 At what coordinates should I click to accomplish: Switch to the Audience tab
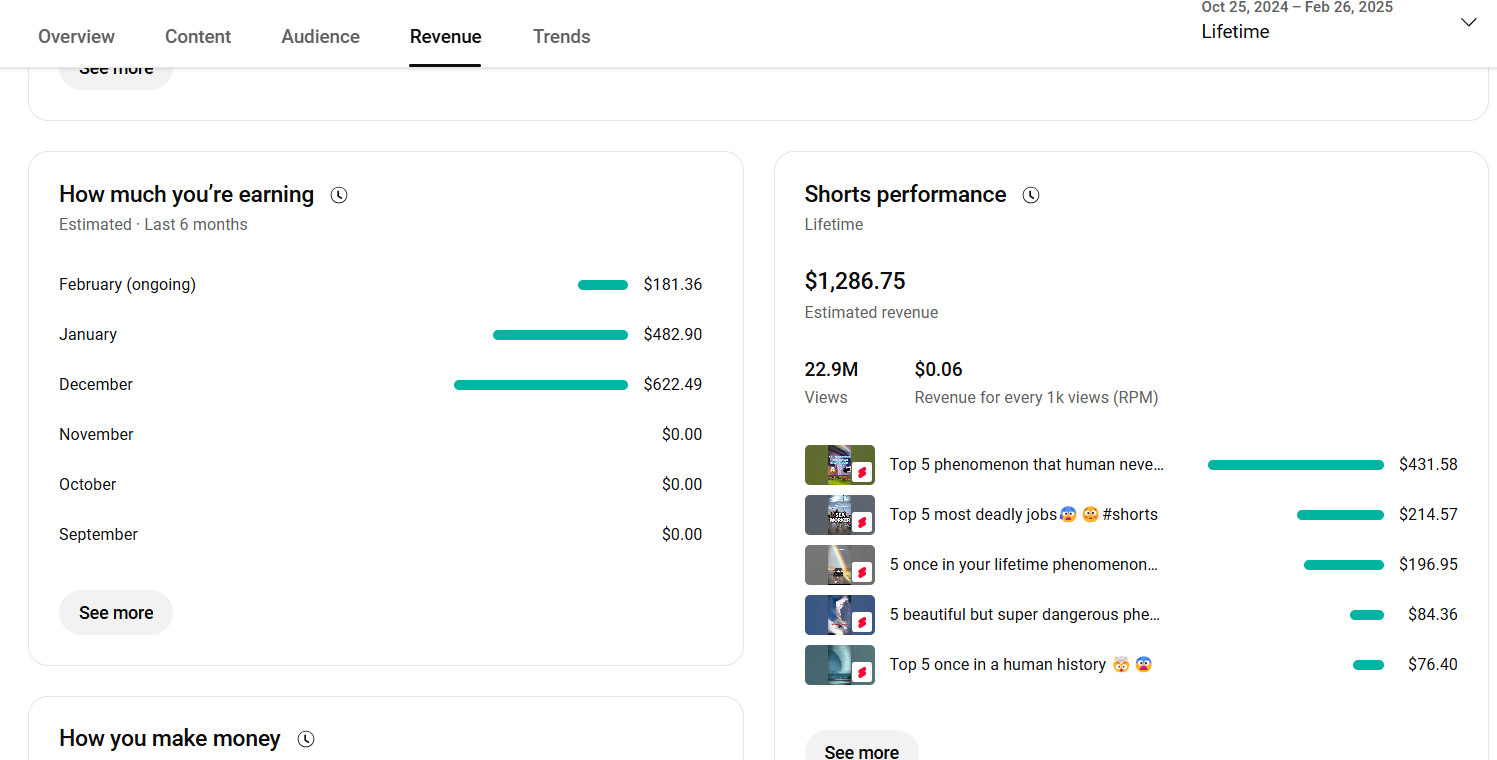pos(320,37)
